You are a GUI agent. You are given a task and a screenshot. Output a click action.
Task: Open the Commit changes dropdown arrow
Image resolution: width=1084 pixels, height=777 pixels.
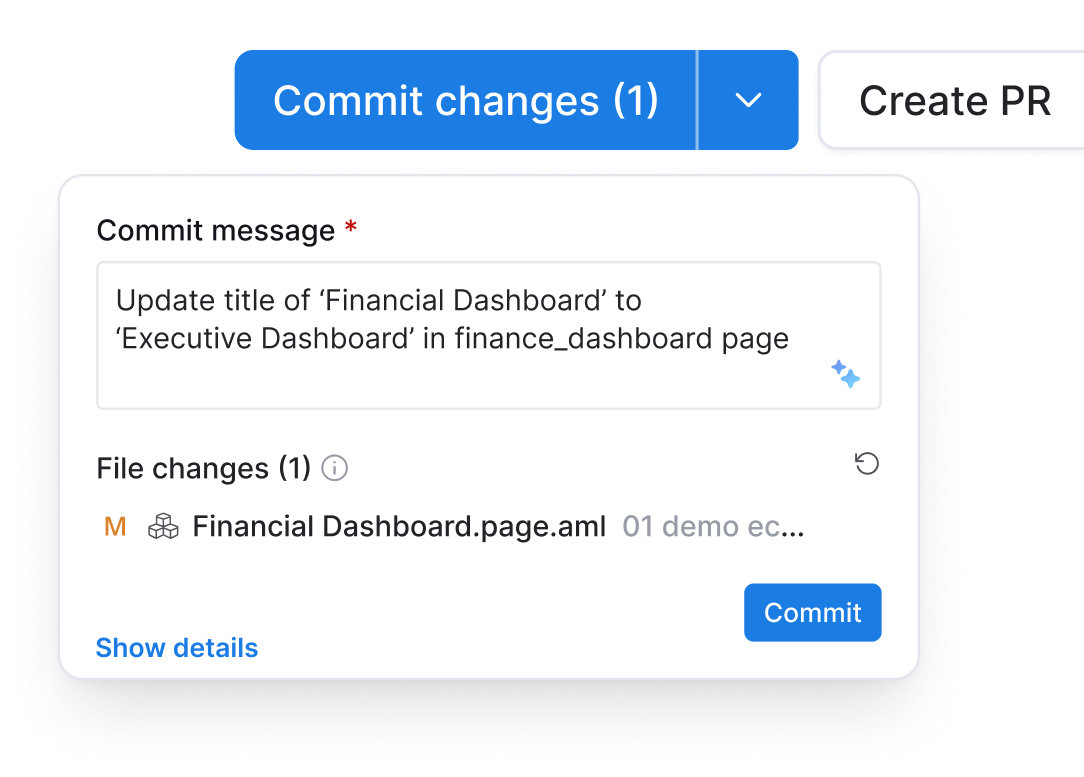point(748,100)
